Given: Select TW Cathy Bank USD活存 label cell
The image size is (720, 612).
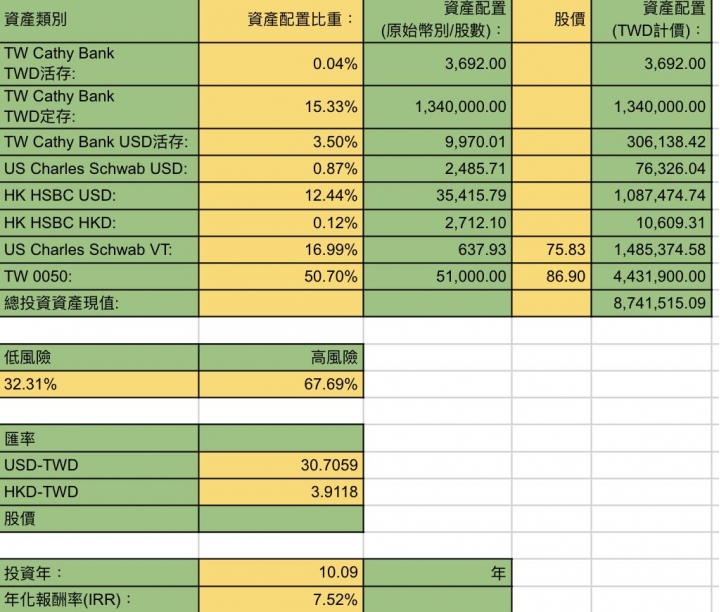Looking at the screenshot, I should (99, 142).
